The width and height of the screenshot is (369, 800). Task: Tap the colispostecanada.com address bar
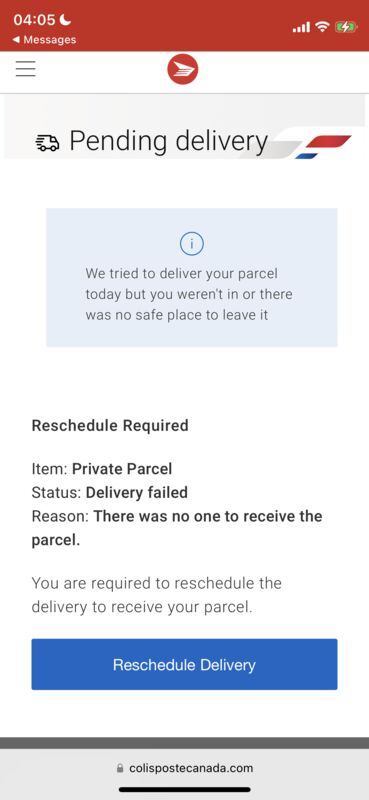tap(184, 768)
